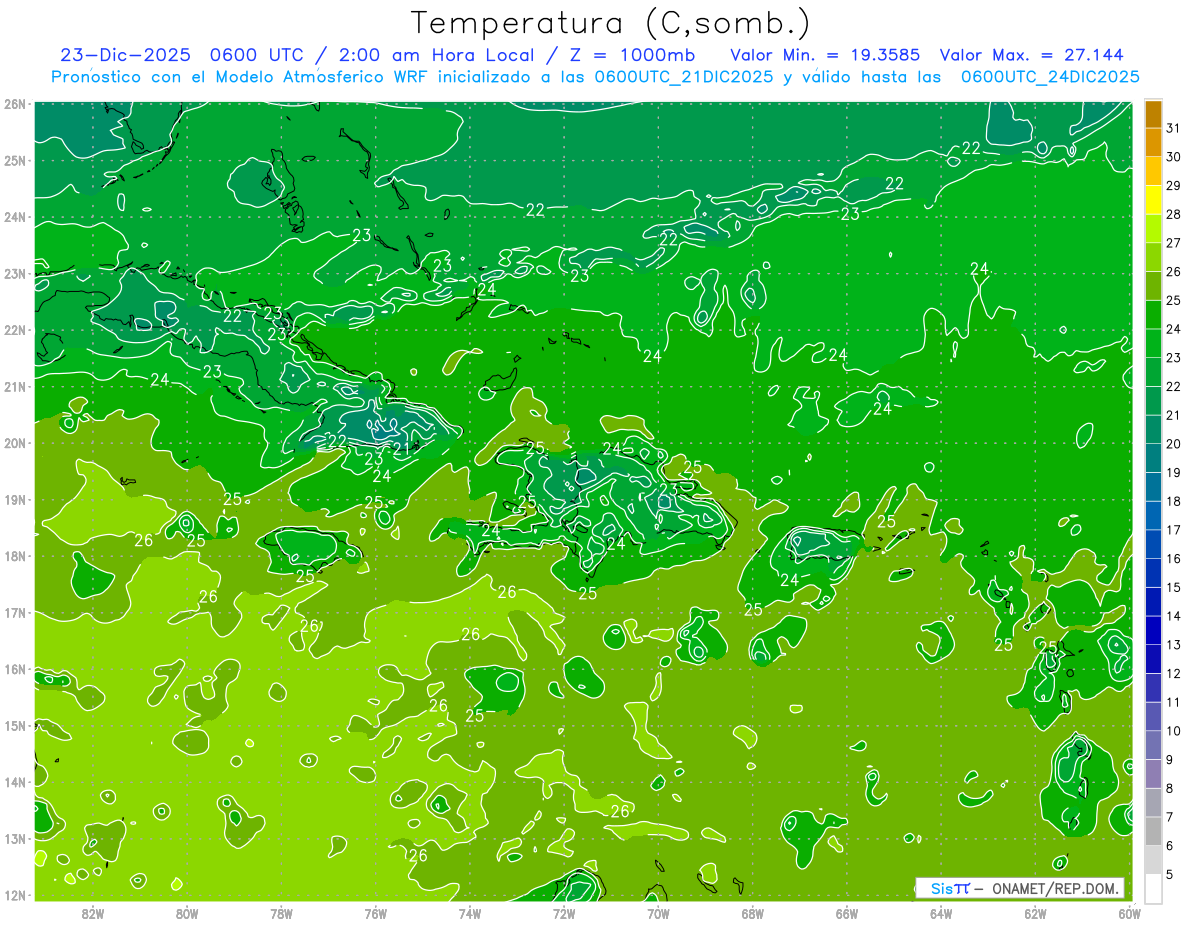
Task: Click the latitude axis label "26N"
Action: click(15, 104)
